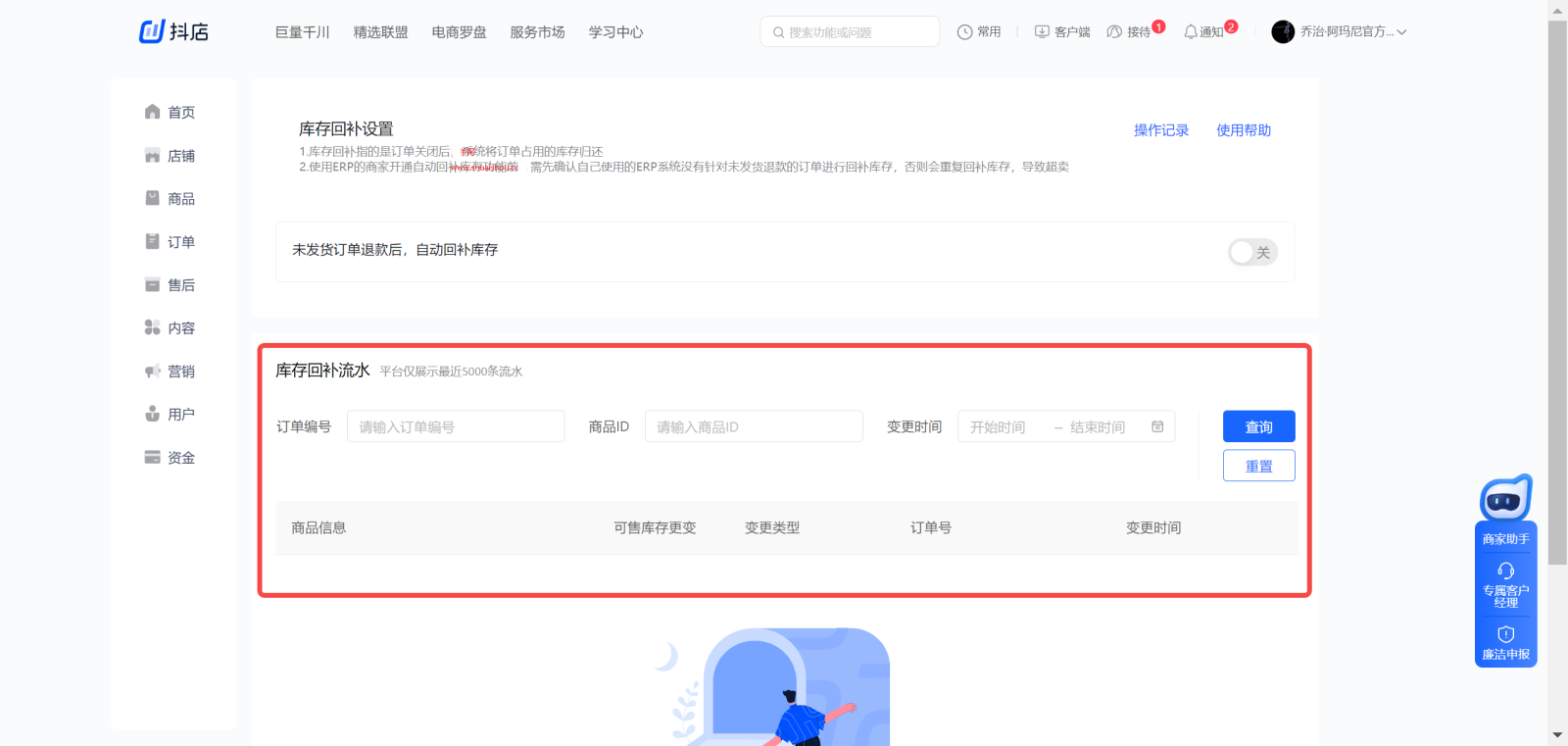This screenshot has width=1568, height=746.
Task: Open the 操作记录 link
Action: coord(1160,130)
